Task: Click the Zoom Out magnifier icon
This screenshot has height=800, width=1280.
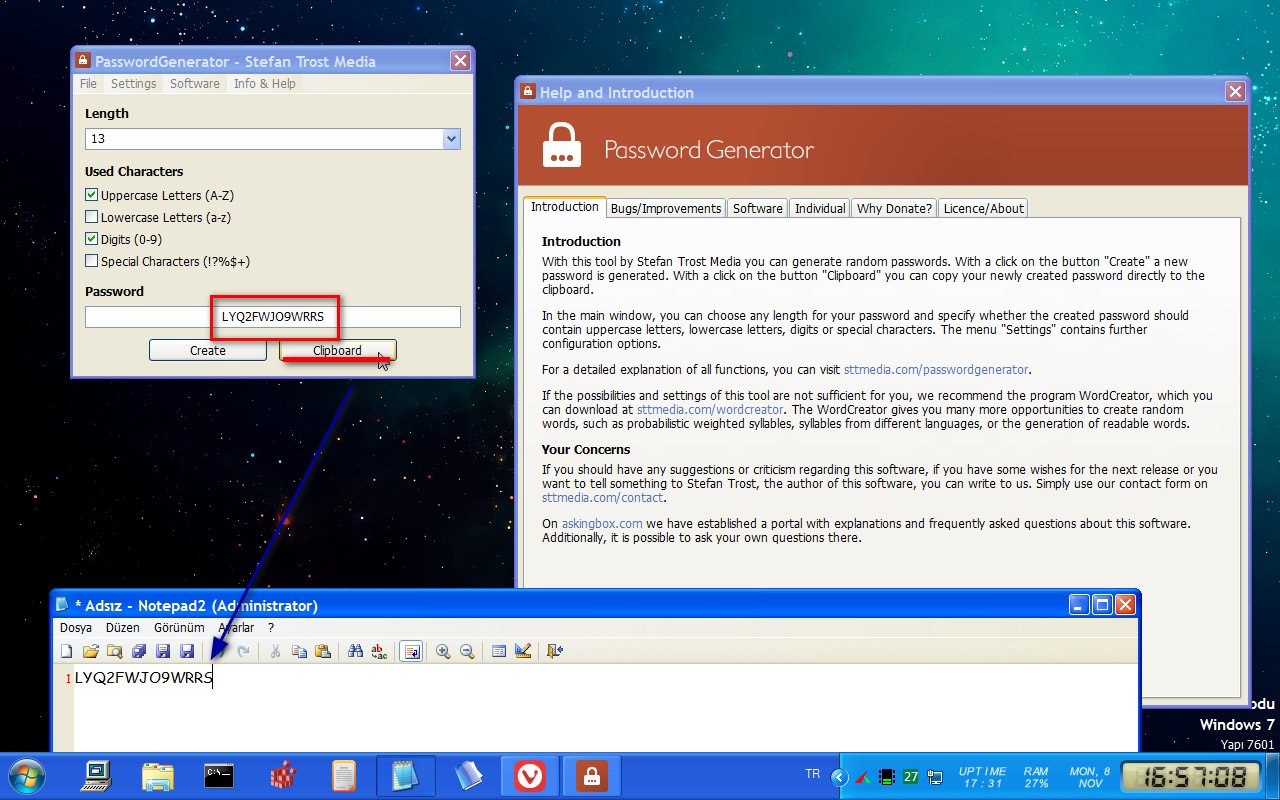Action: tap(467, 651)
